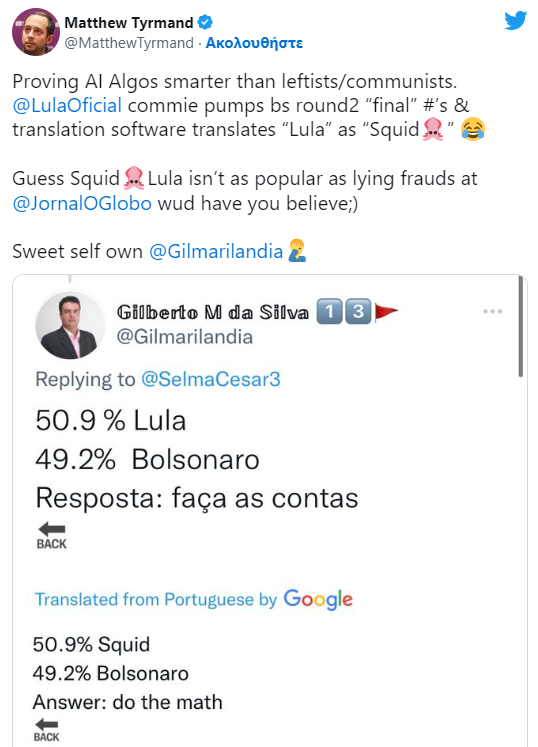Click Translated from Portuguese by text
The width and height of the screenshot is (538, 747).
point(156,599)
